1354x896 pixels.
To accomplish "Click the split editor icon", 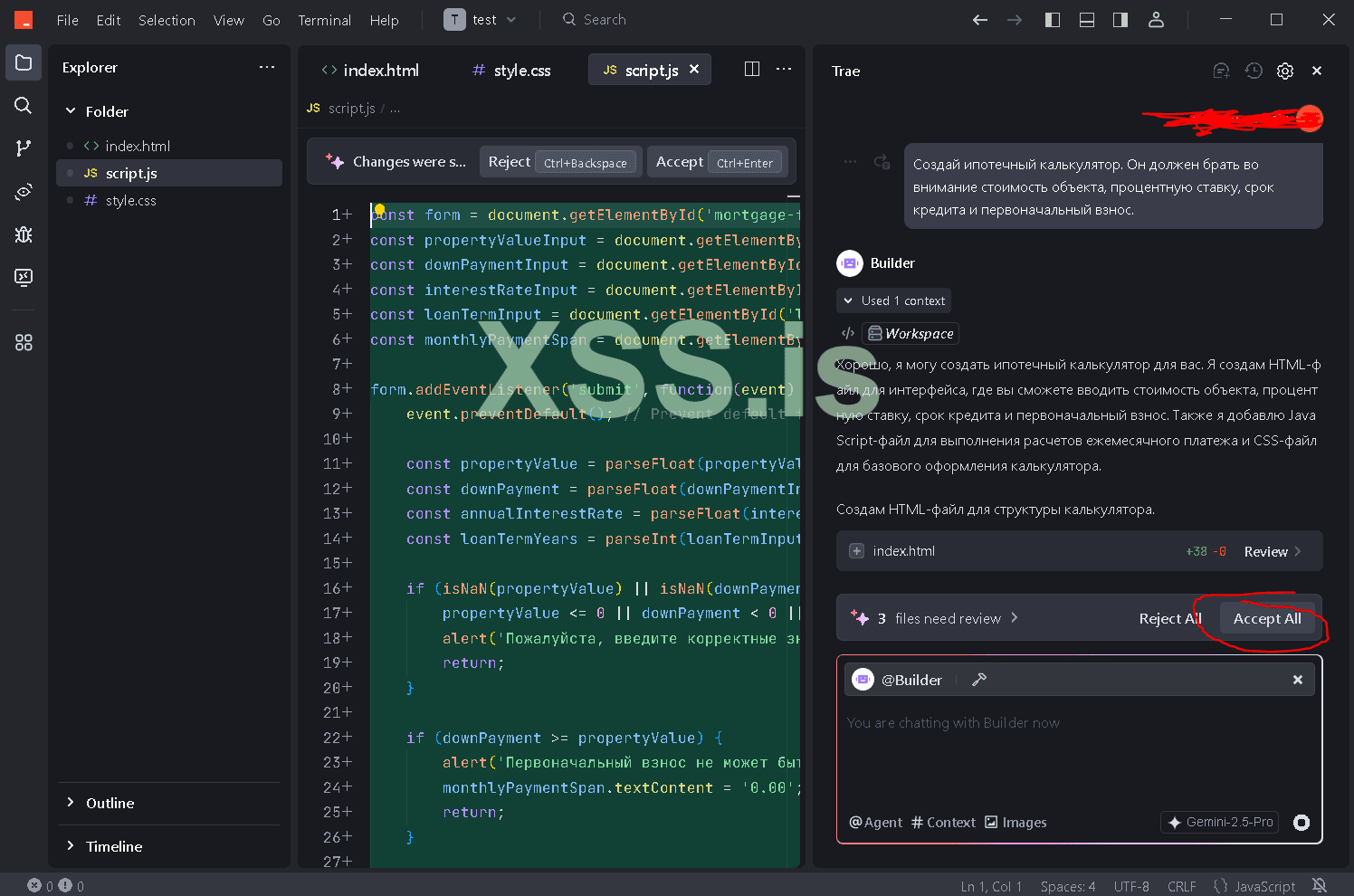I will pyautogui.click(x=751, y=69).
